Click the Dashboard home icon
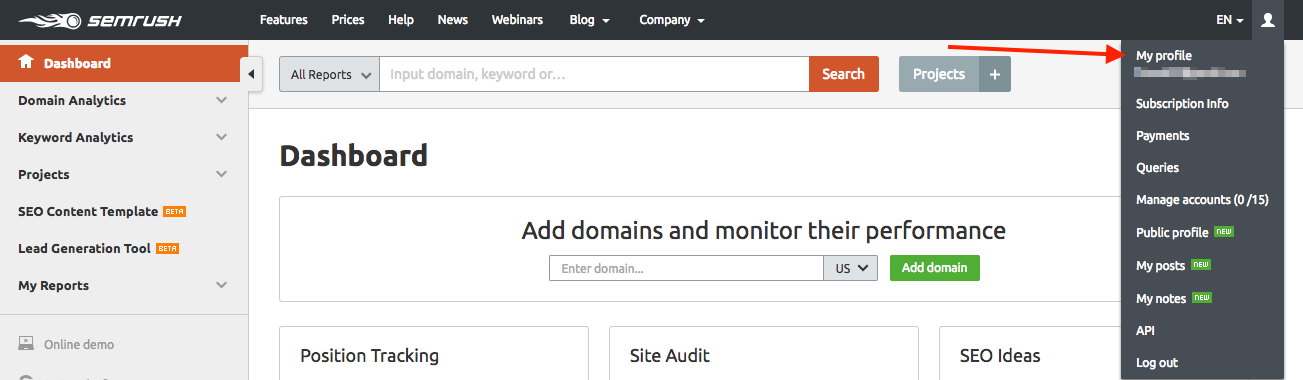The width and height of the screenshot is (1303, 380). (26, 63)
